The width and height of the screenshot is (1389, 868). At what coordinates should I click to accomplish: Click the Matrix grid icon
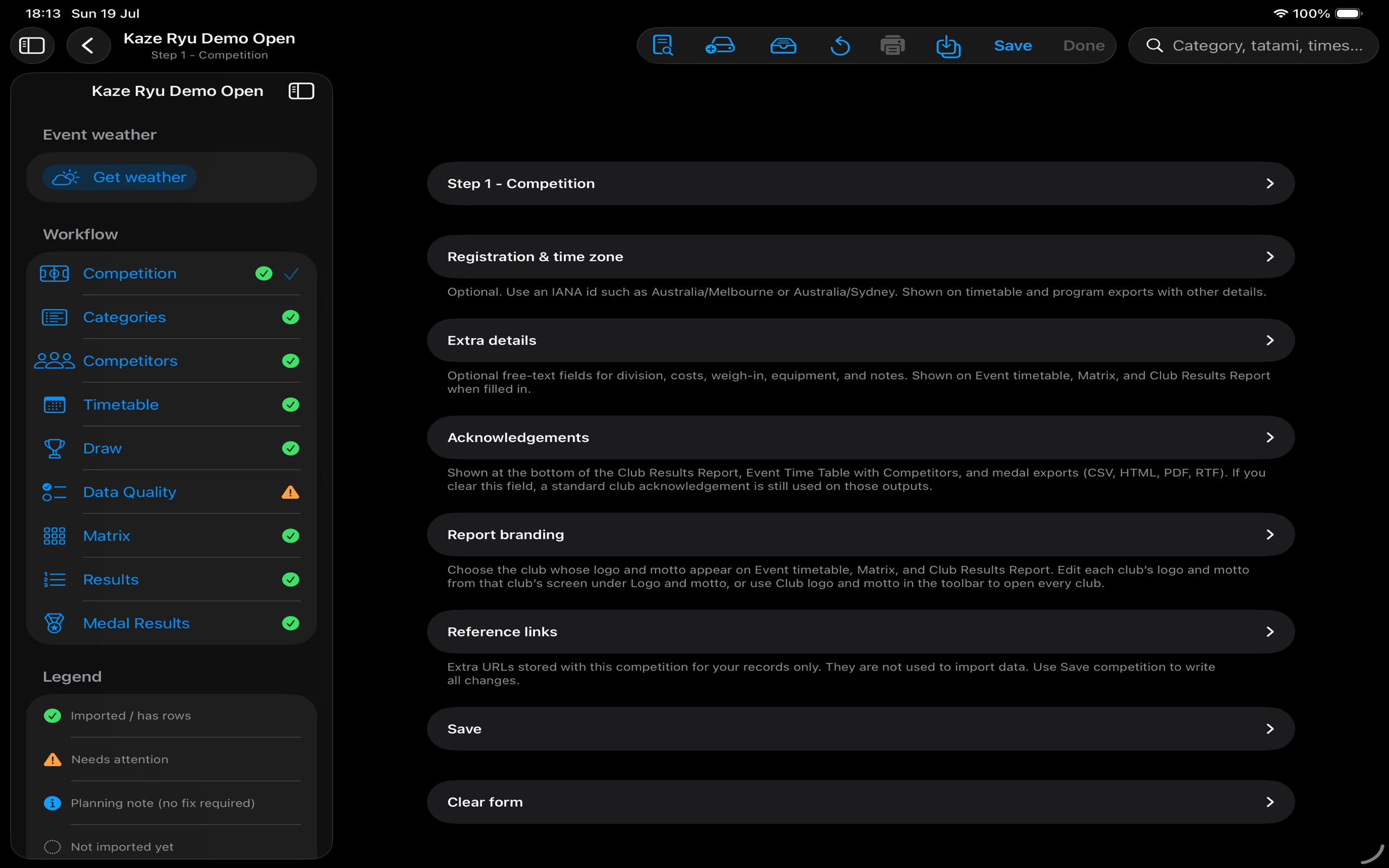[x=54, y=535]
